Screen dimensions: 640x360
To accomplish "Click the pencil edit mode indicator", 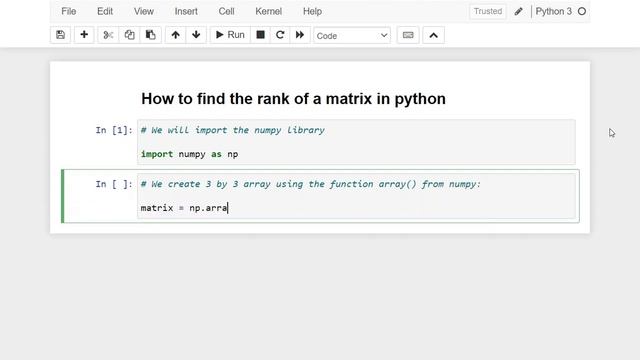I will click(518, 11).
